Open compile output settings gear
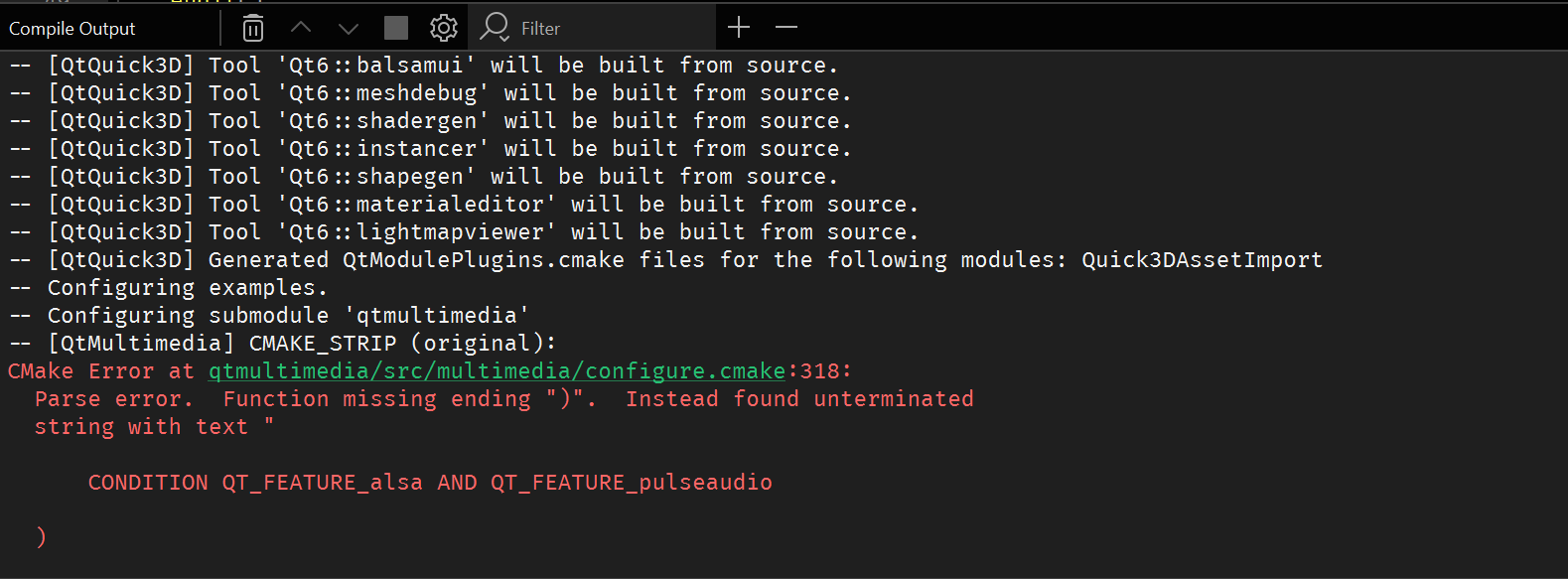 (444, 28)
